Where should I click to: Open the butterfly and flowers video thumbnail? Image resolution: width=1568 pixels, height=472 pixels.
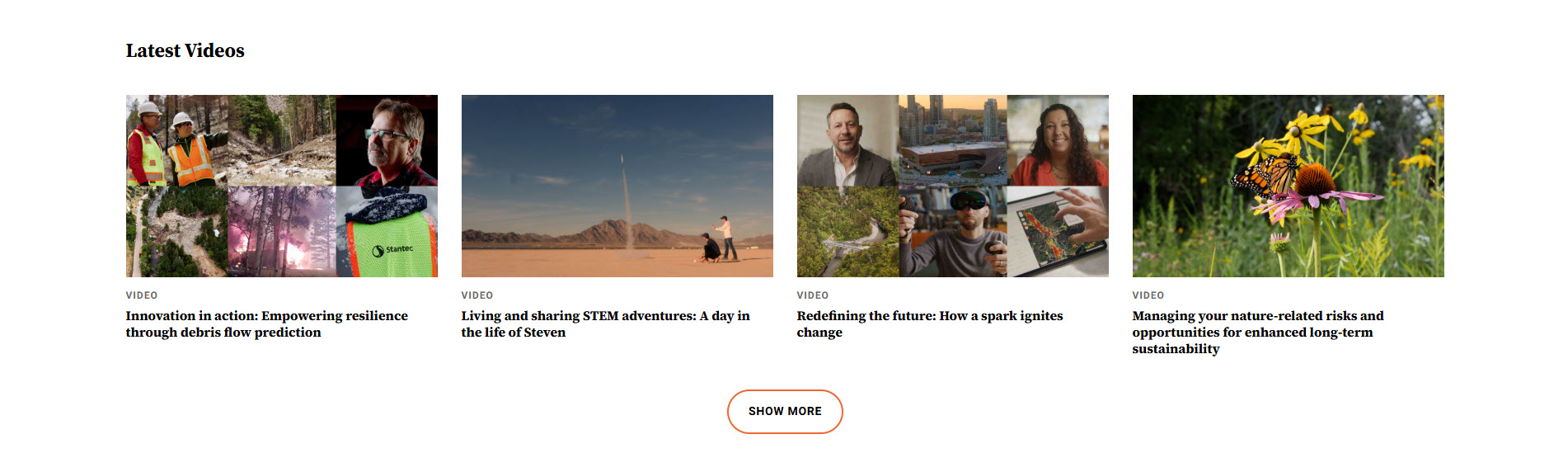(1288, 186)
